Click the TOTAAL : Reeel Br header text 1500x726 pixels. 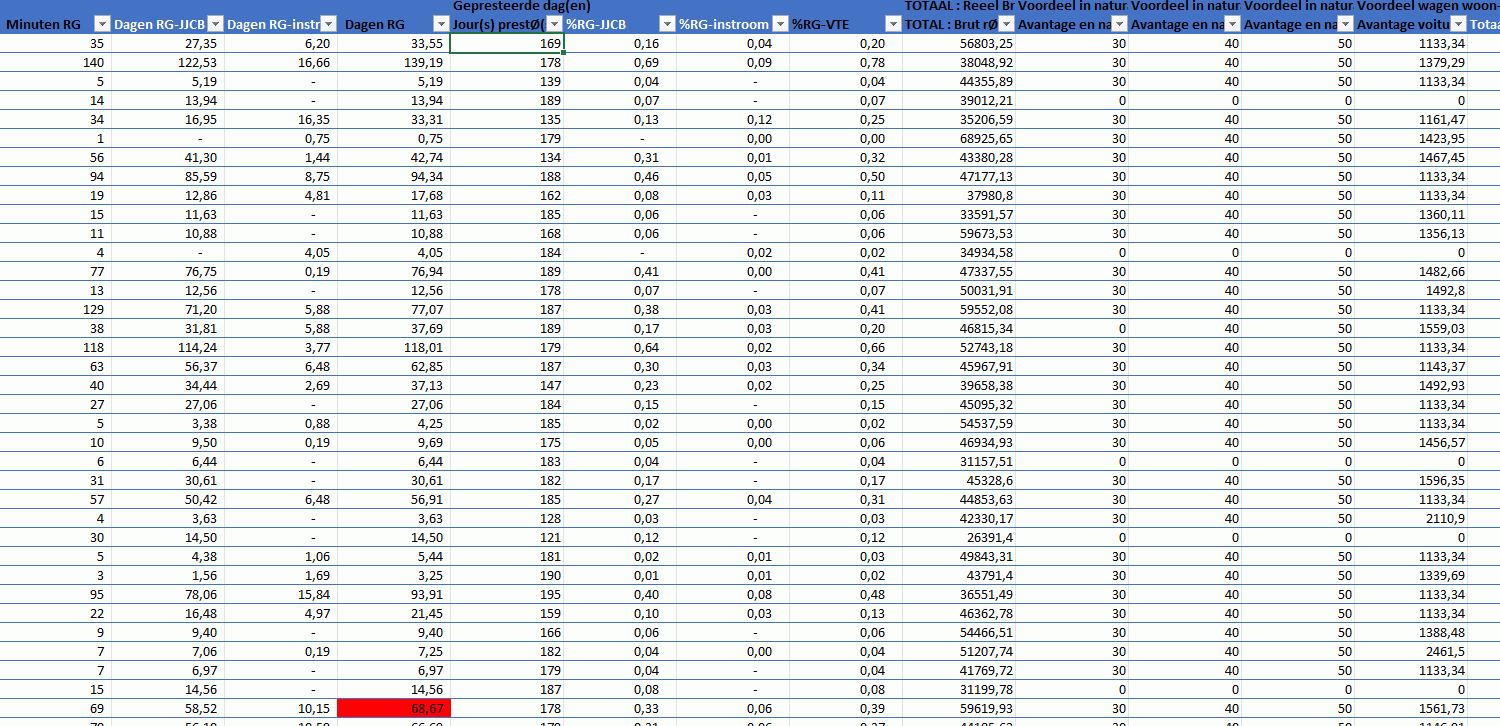click(959, 6)
